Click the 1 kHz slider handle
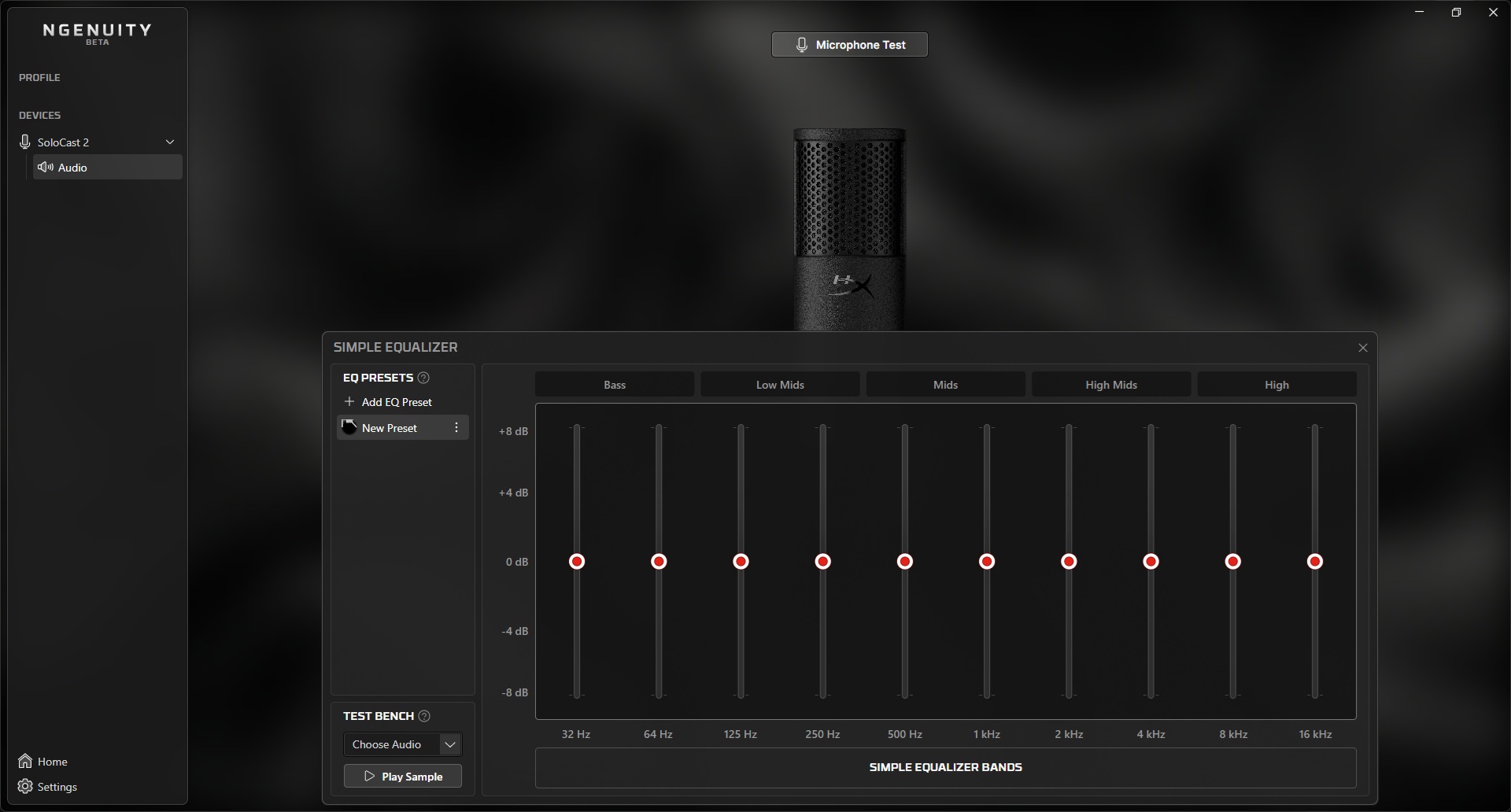This screenshot has width=1511, height=812. coord(987,562)
